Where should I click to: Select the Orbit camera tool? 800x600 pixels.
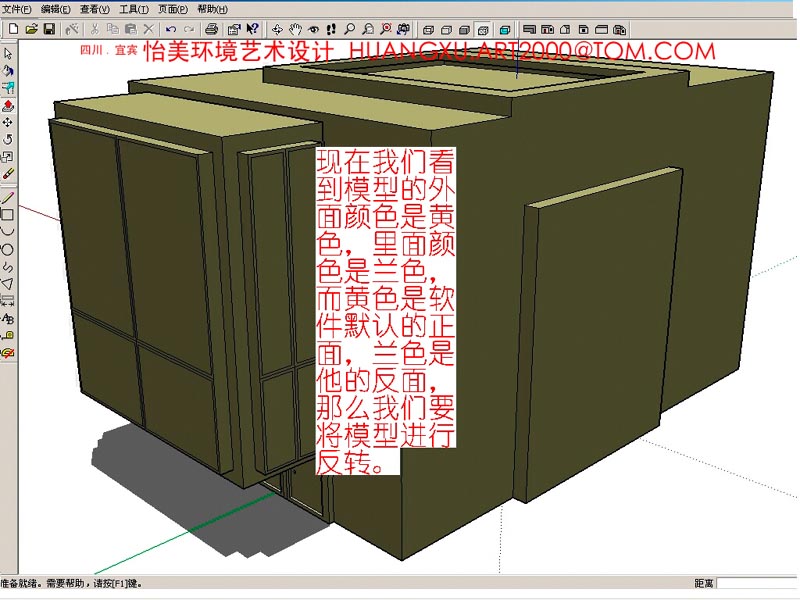[x=277, y=29]
